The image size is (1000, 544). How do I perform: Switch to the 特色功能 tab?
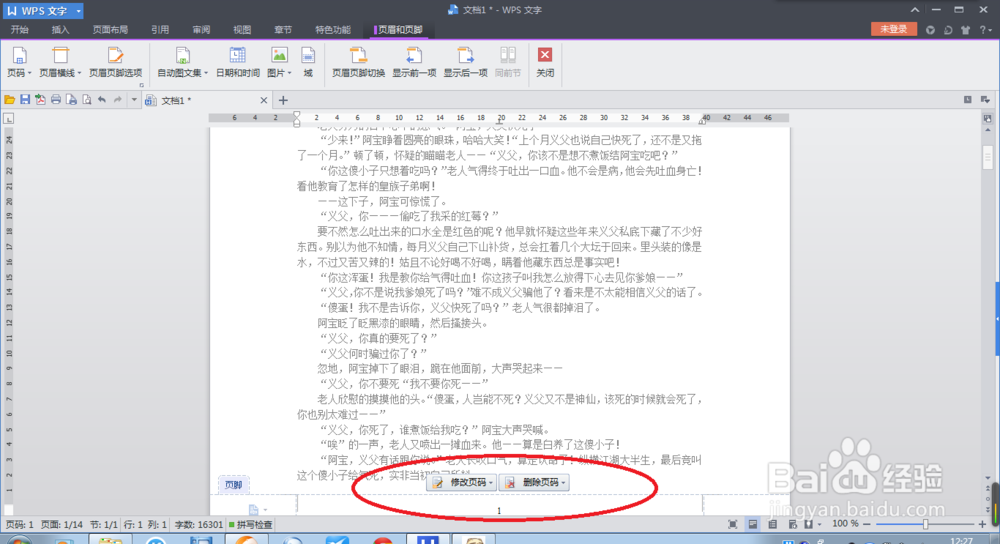(x=333, y=30)
